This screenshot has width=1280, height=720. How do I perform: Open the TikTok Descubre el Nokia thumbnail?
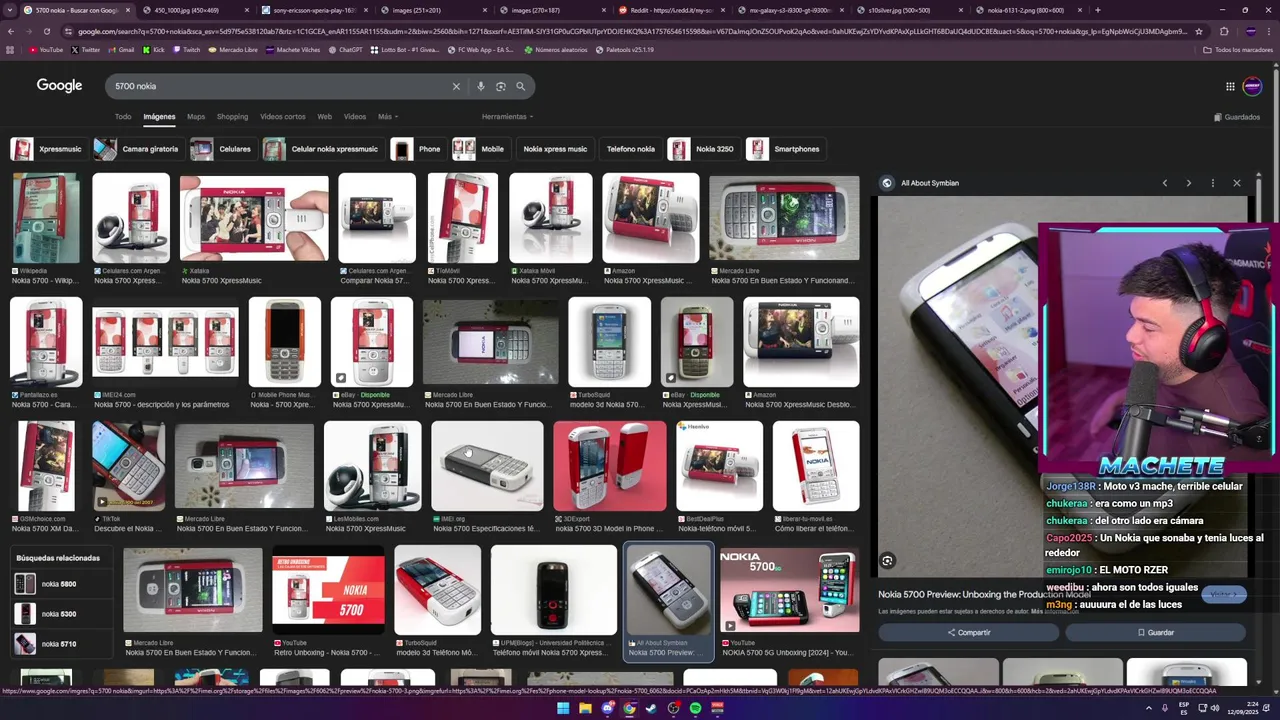128,466
